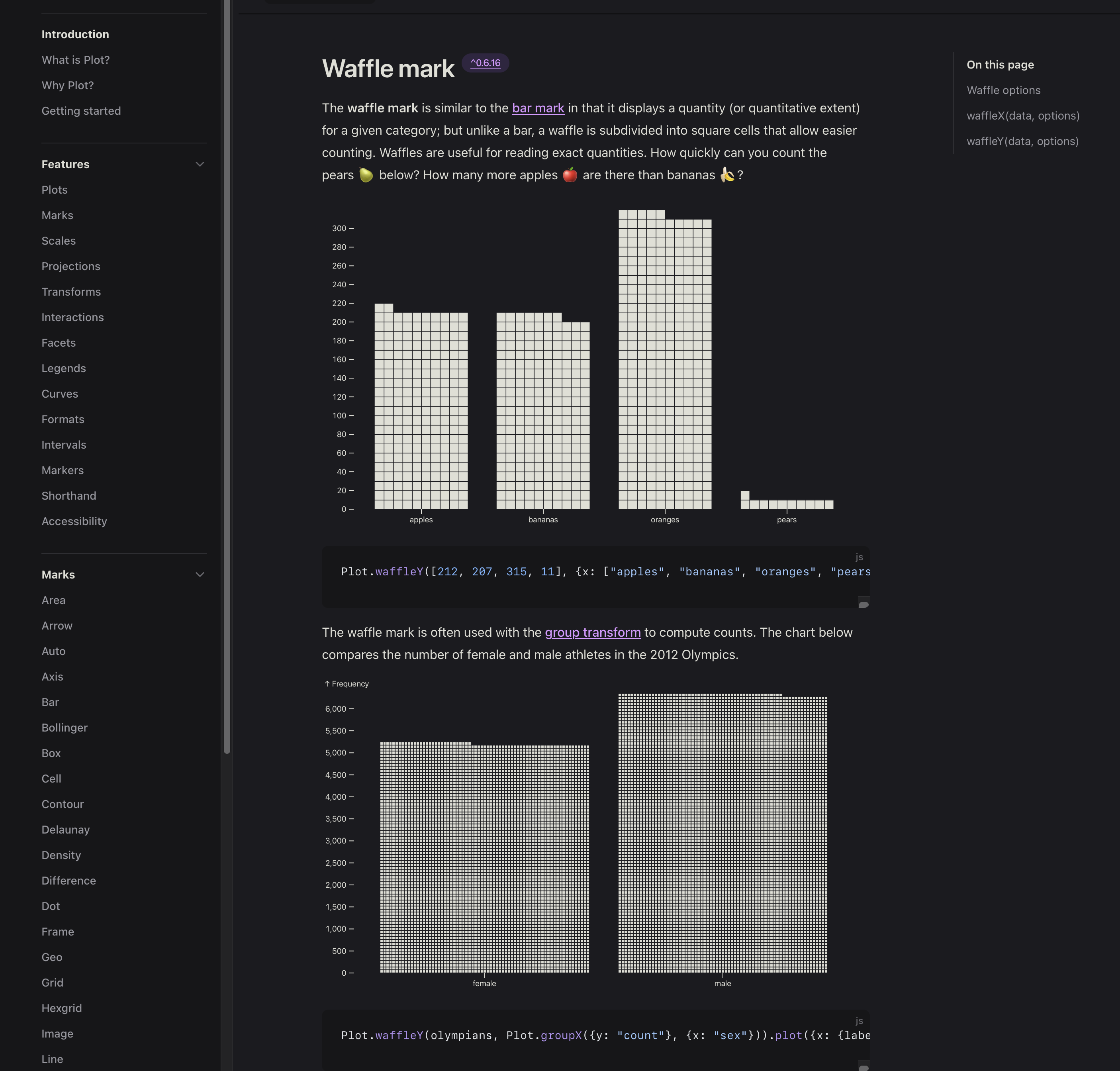1120x1071 pixels.
Task: Jump to Waffle options section
Action: (1003, 90)
